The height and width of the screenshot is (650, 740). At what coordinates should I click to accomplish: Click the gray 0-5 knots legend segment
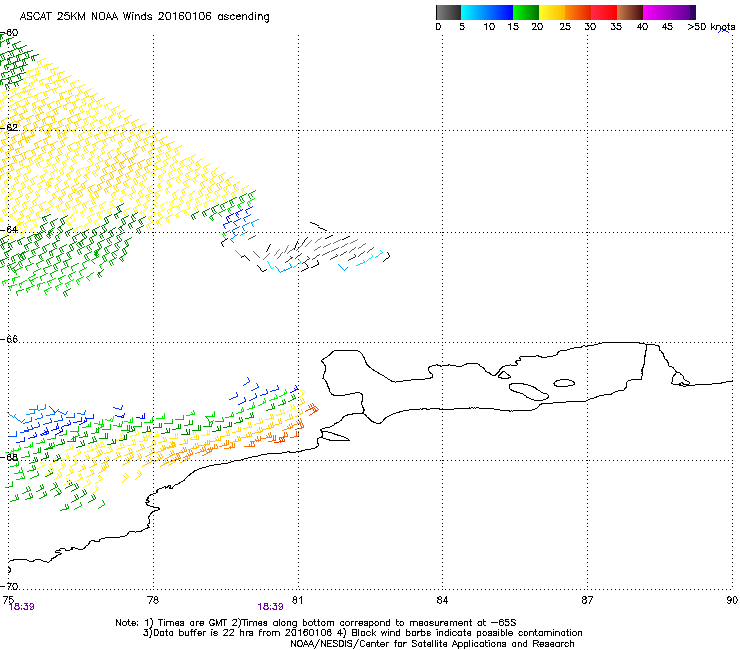click(x=448, y=12)
